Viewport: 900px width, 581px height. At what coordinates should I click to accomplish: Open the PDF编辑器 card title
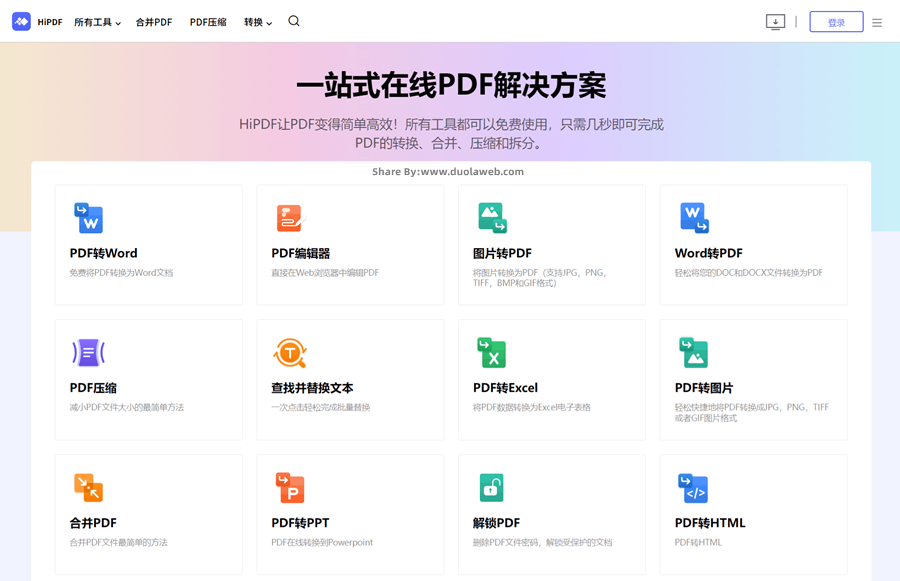pos(301,253)
